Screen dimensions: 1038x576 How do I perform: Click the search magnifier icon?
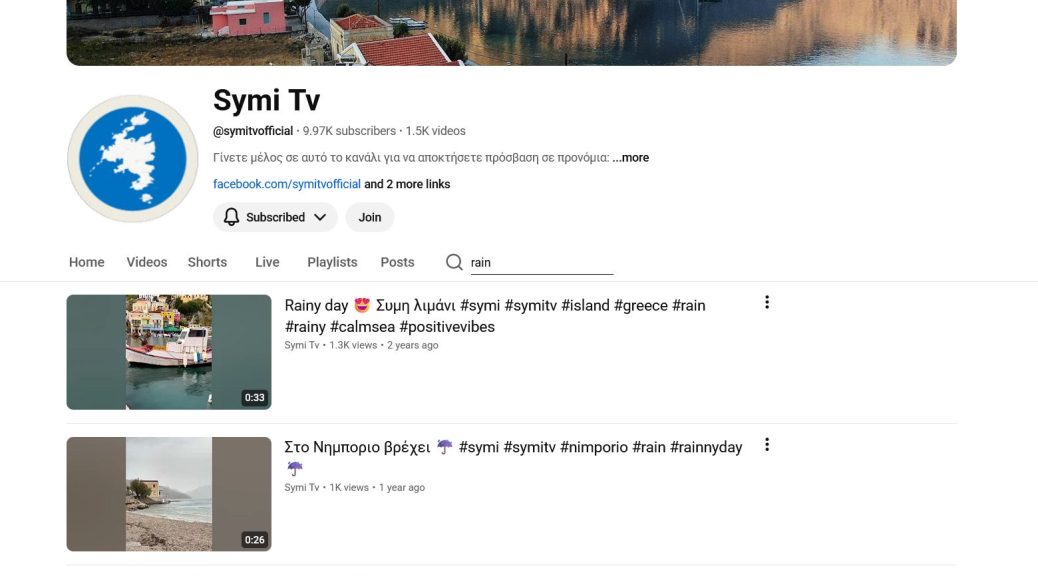[x=454, y=262]
